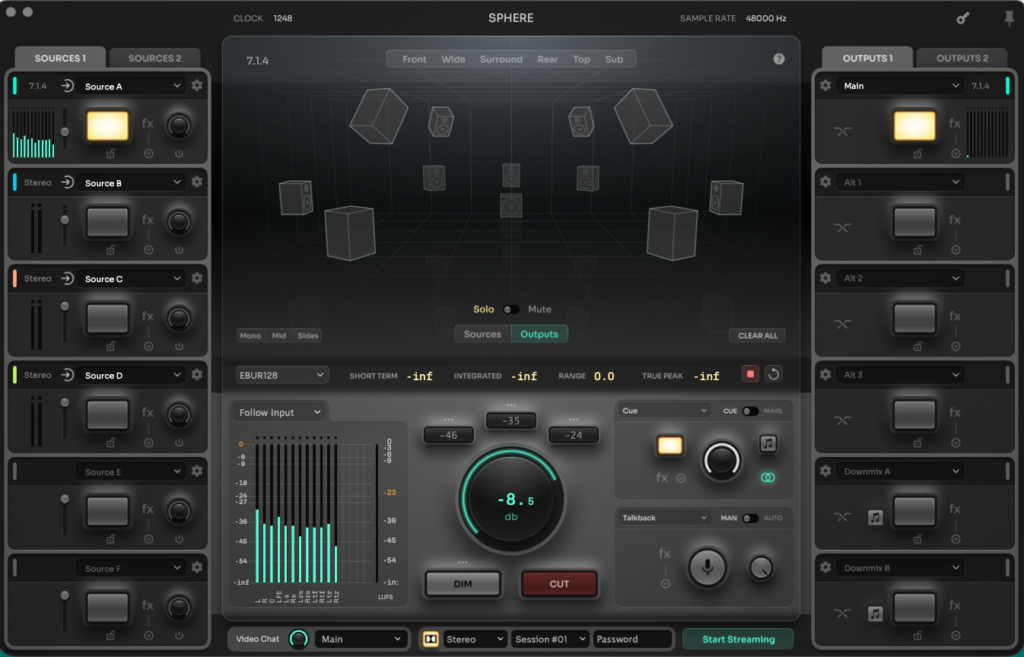Switch to the Sources 2 tab
1024x657 pixels.
pos(155,57)
